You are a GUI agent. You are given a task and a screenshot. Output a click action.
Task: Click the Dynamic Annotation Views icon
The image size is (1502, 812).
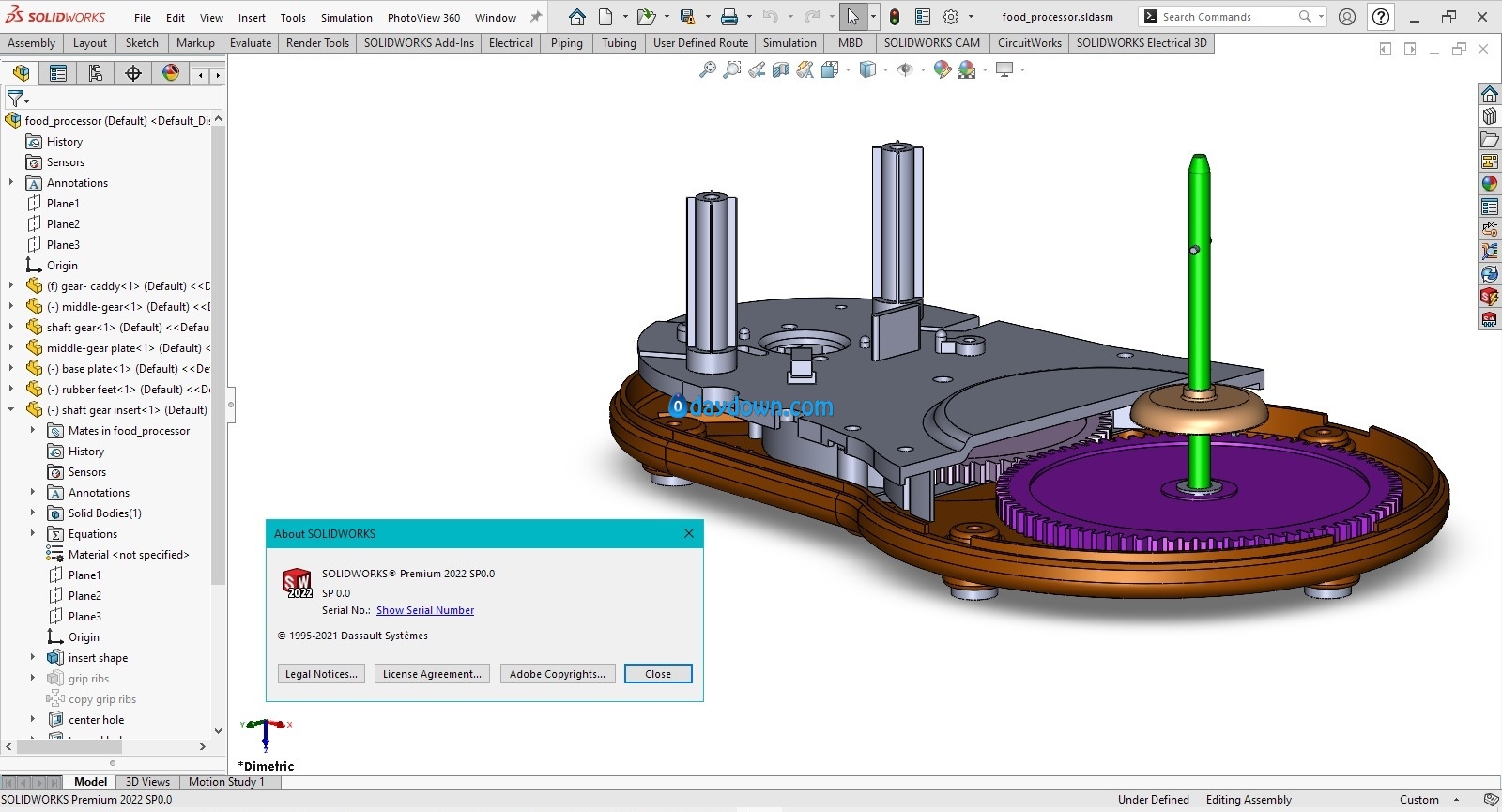click(x=805, y=69)
